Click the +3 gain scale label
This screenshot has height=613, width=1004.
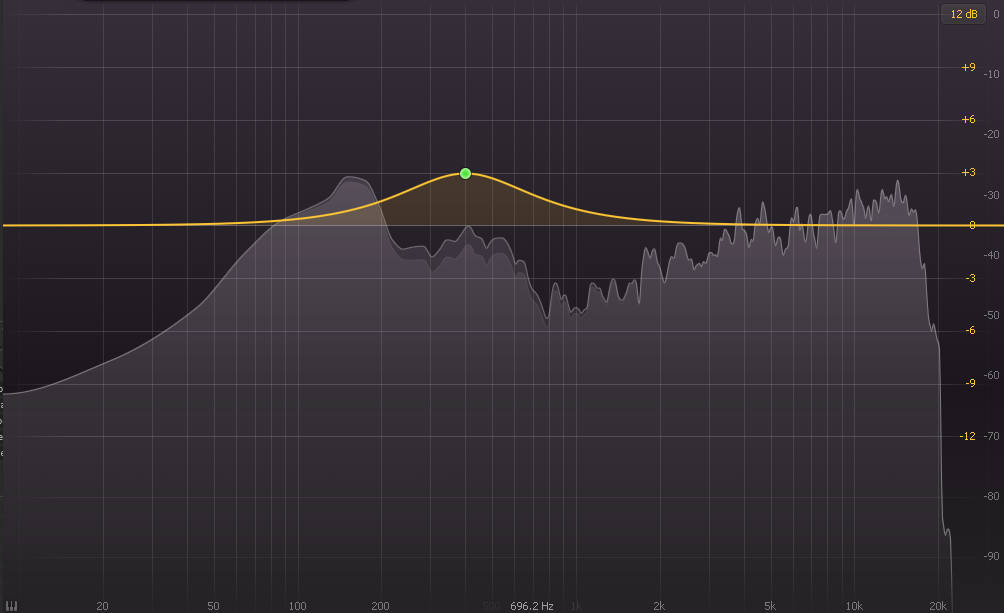(x=968, y=173)
